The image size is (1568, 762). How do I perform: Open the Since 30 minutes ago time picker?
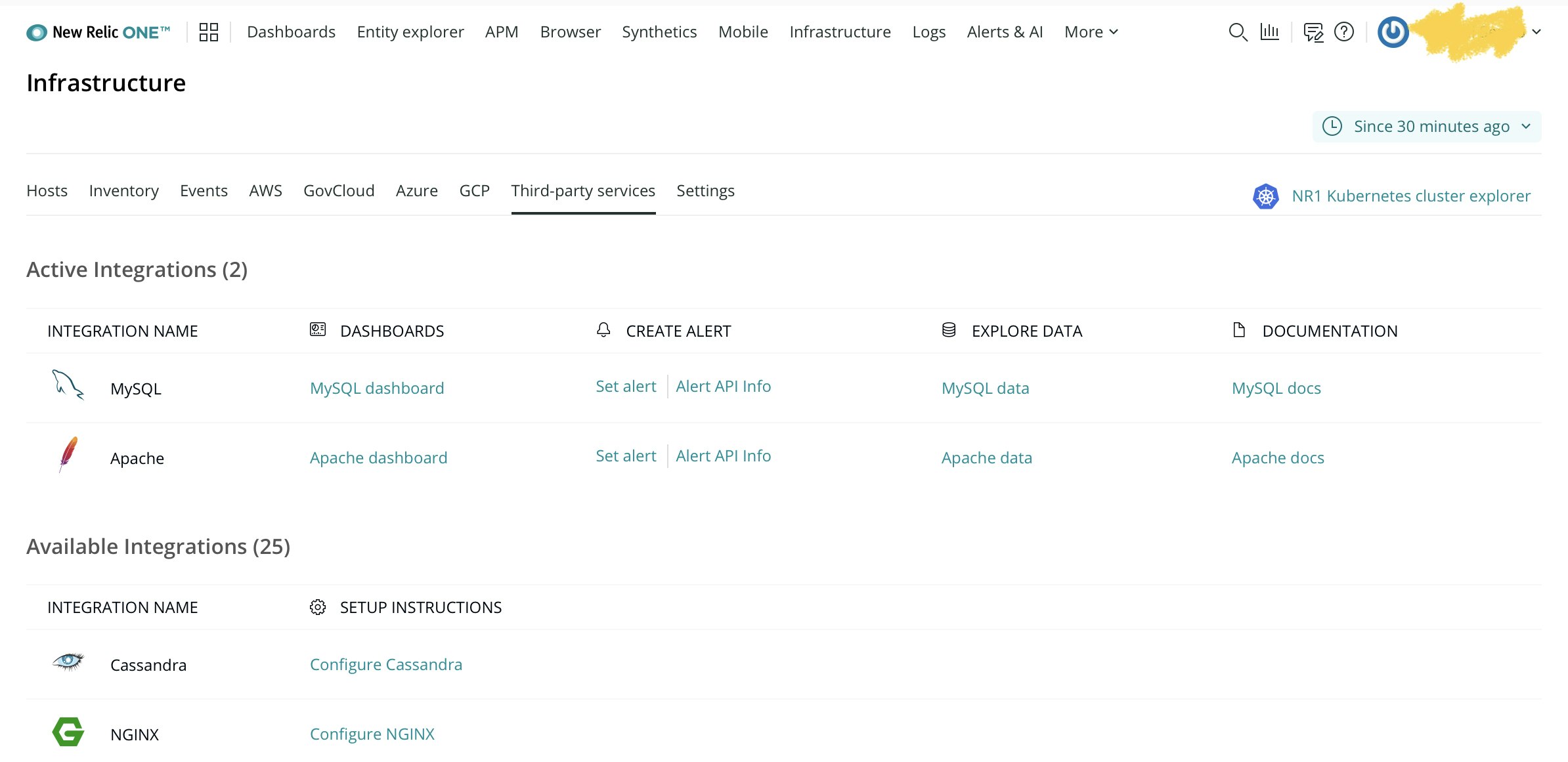(1426, 127)
